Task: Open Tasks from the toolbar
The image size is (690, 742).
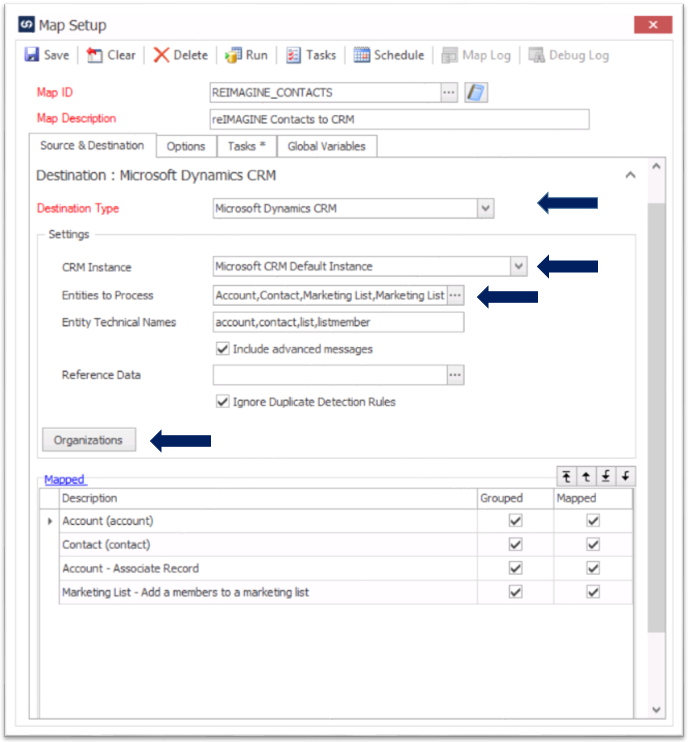Action: (x=311, y=55)
